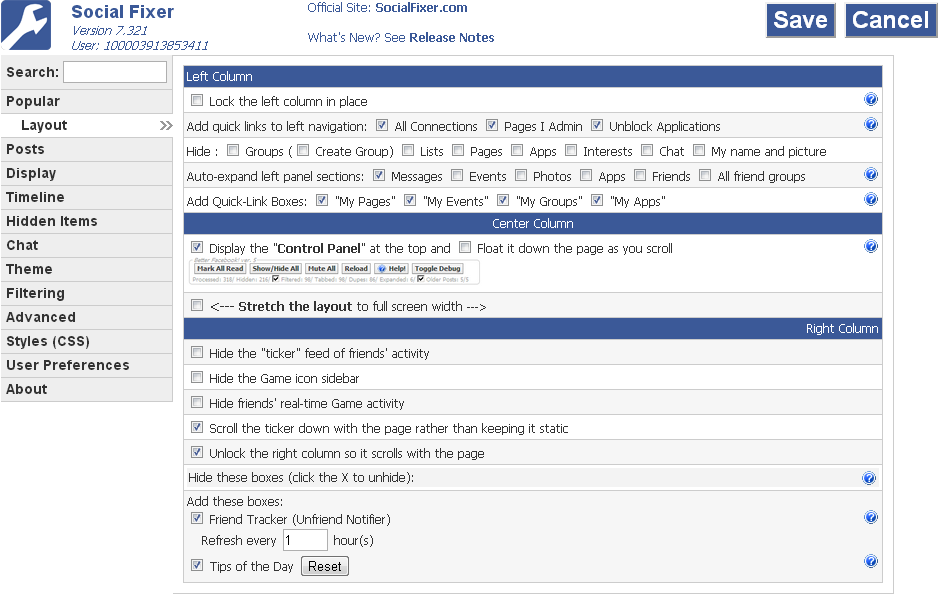Check Hide Create Group option
The image size is (939, 595).
[x=303, y=150]
